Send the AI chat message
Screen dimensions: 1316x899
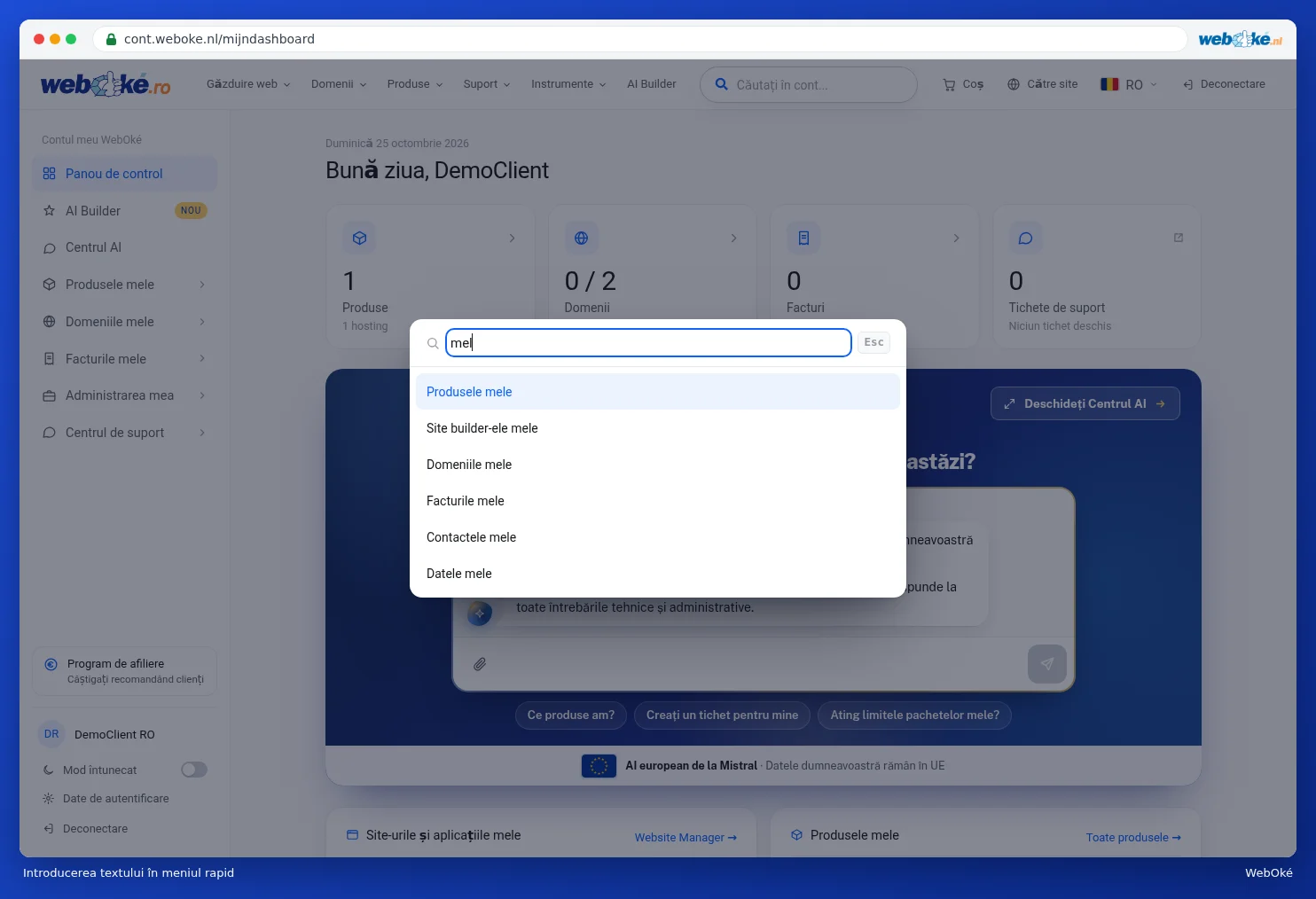click(1046, 664)
